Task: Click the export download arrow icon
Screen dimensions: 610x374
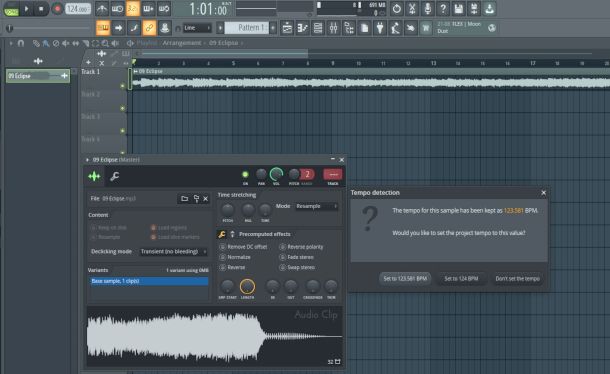Action: [490, 9]
